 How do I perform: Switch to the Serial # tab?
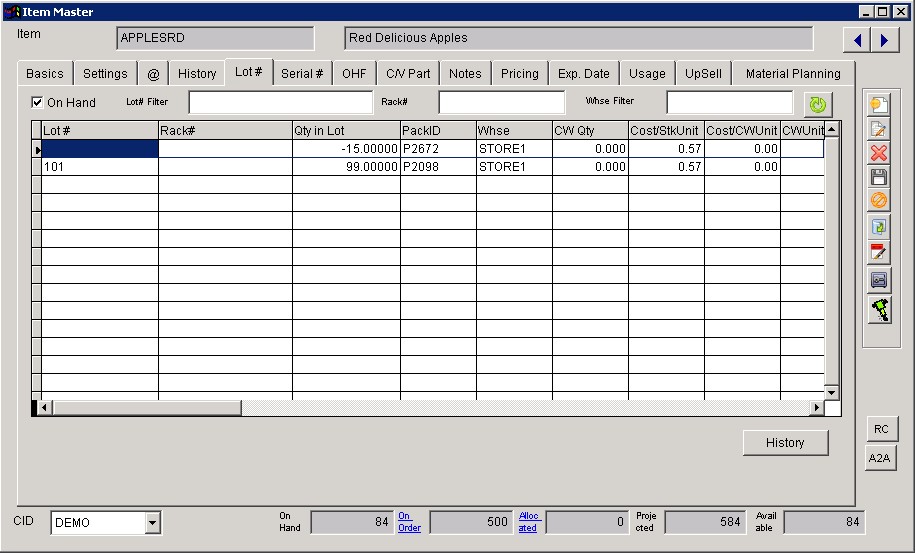(x=301, y=73)
